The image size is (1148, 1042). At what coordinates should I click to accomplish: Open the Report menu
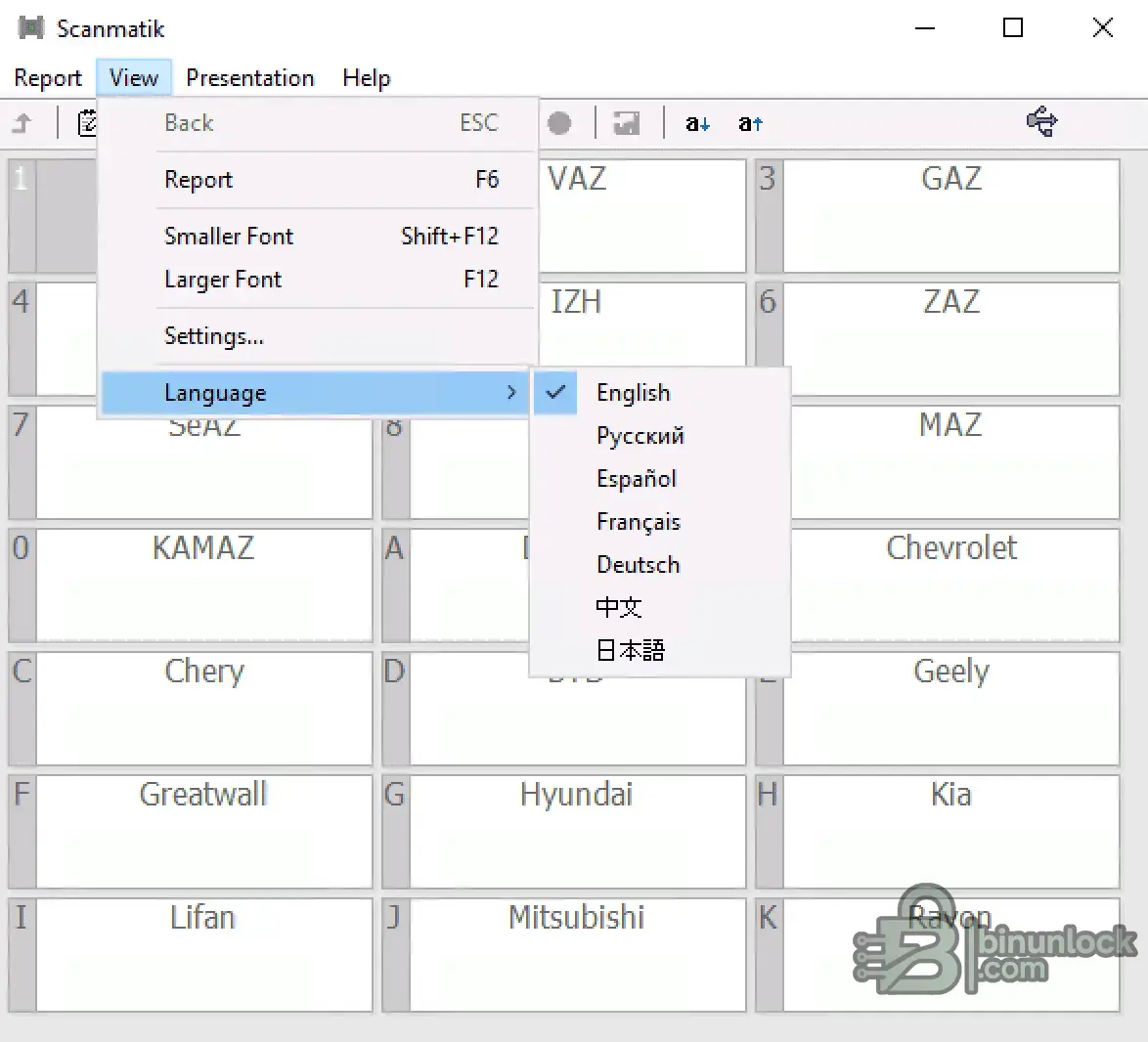[48, 77]
